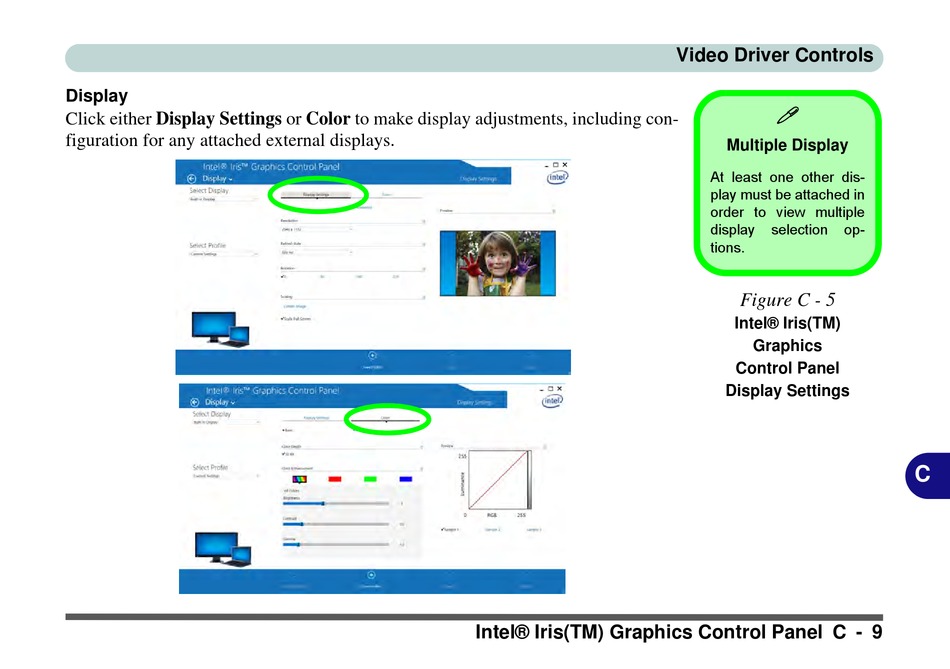950x669 pixels.
Task: Open Select Profile dropdown in upper panel
Action: click(x=224, y=255)
